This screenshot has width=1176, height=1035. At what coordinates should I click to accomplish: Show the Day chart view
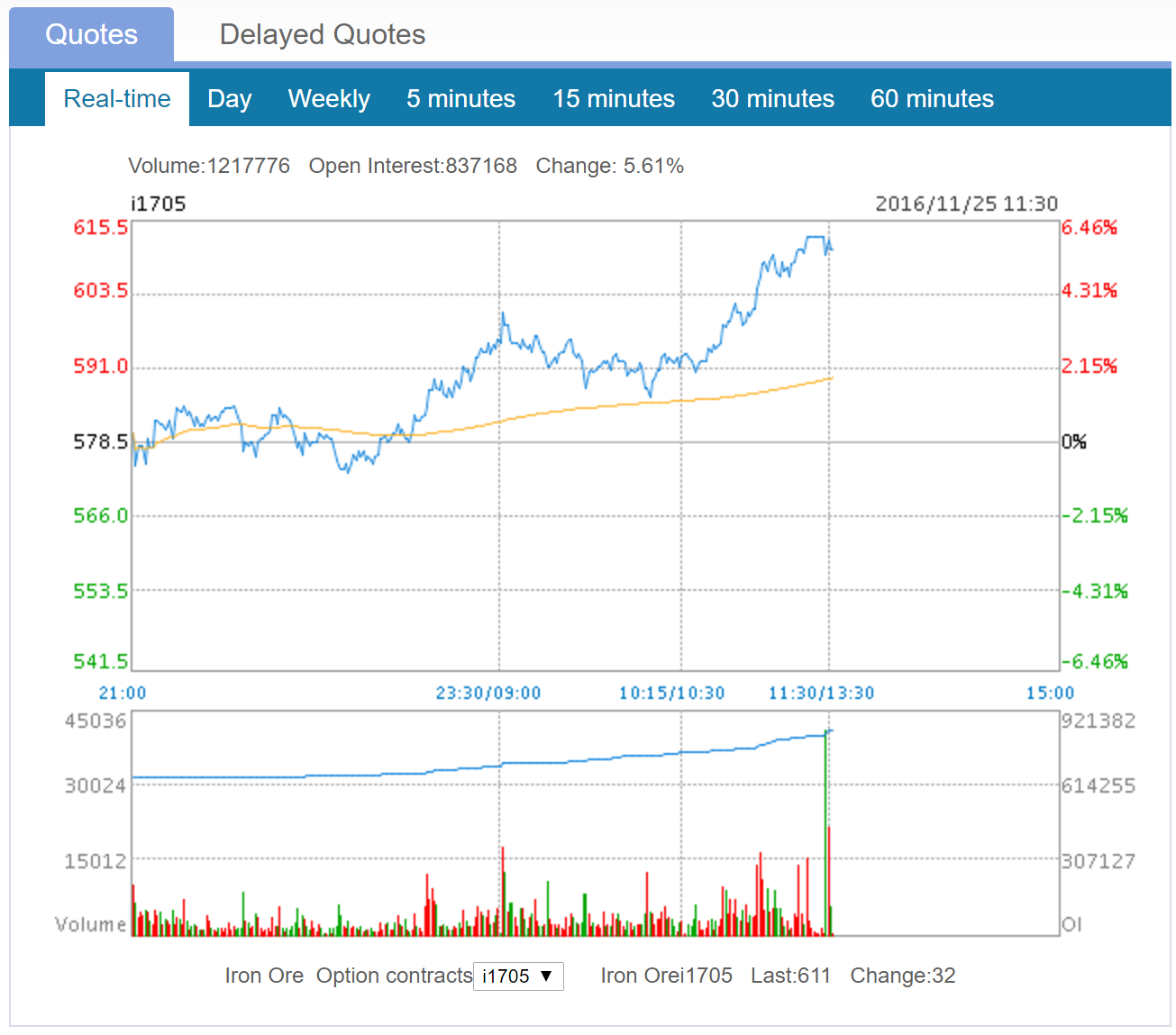pos(229,99)
